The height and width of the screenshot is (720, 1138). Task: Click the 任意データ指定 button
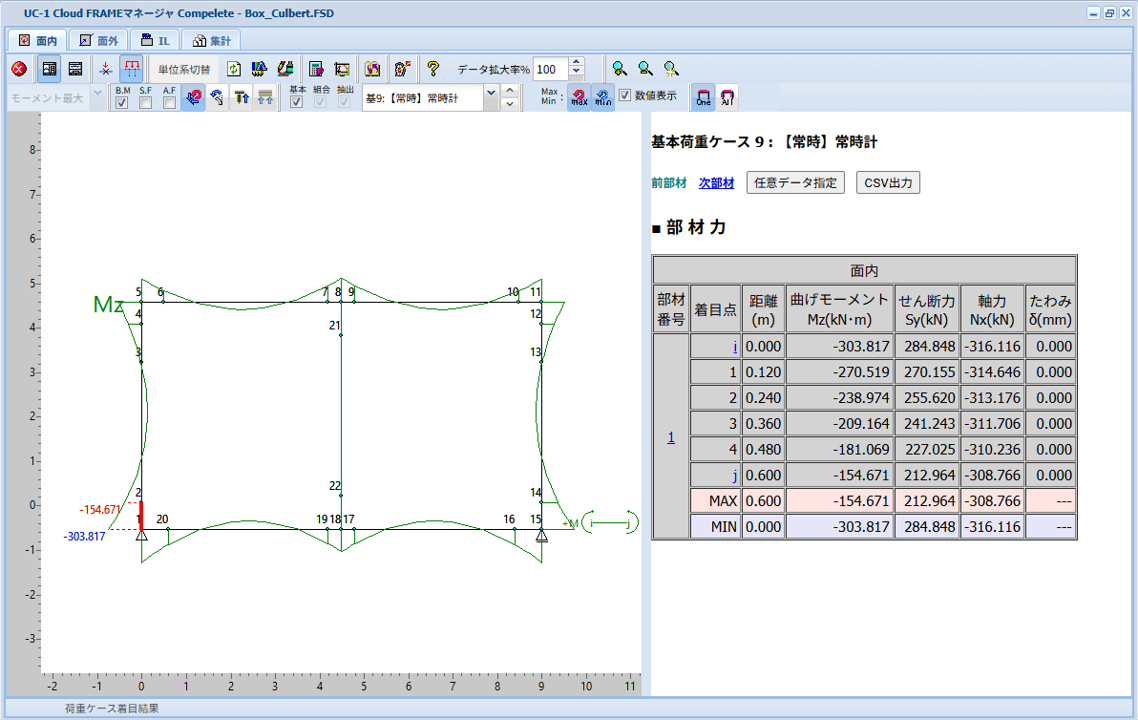(796, 183)
